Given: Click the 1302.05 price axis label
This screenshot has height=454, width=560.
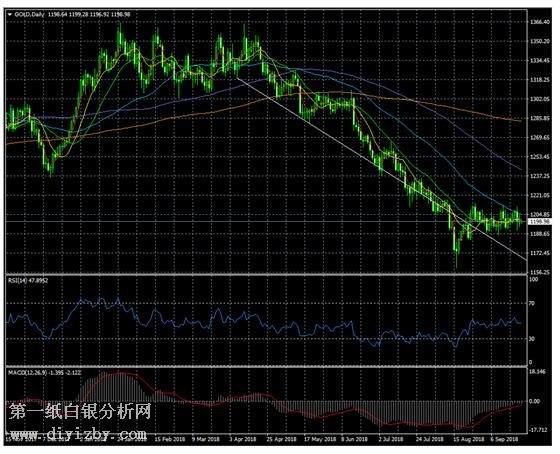Looking at the screenshot, I should pos(540,99).
